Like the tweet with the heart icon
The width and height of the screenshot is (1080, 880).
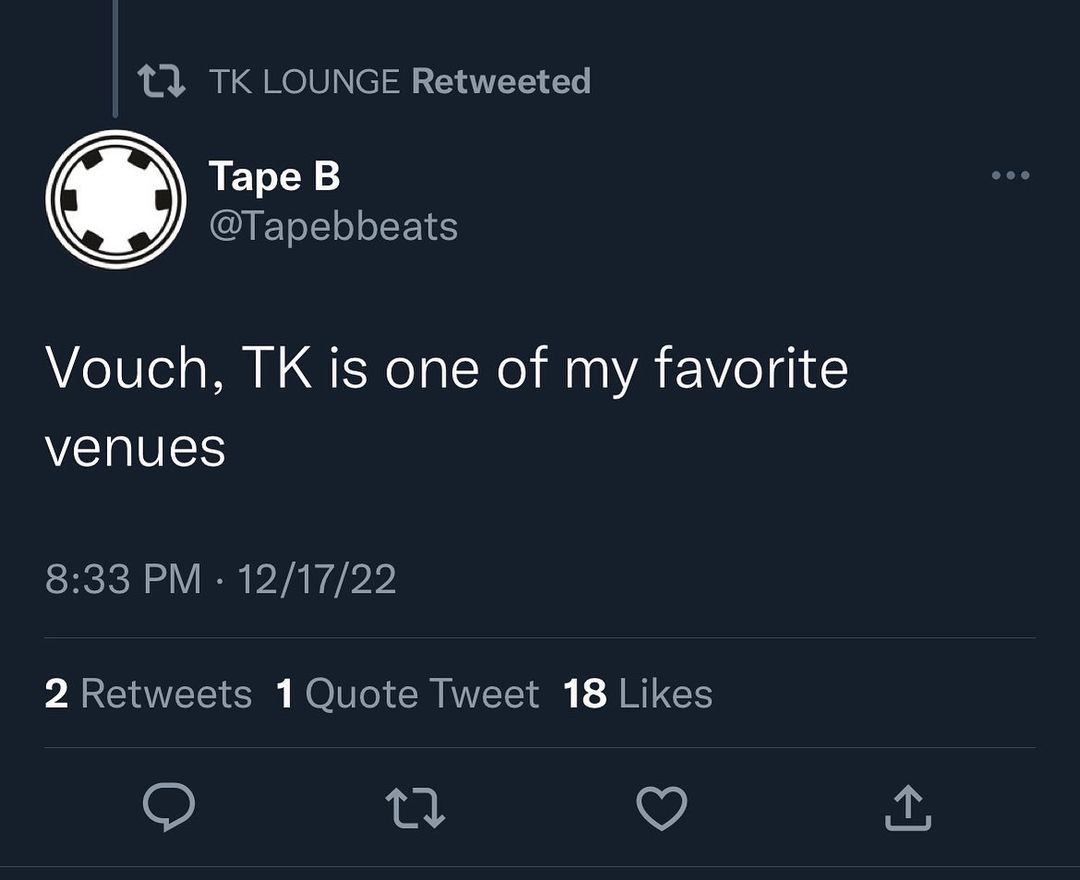pyautogui.click(x=662, y=807)
